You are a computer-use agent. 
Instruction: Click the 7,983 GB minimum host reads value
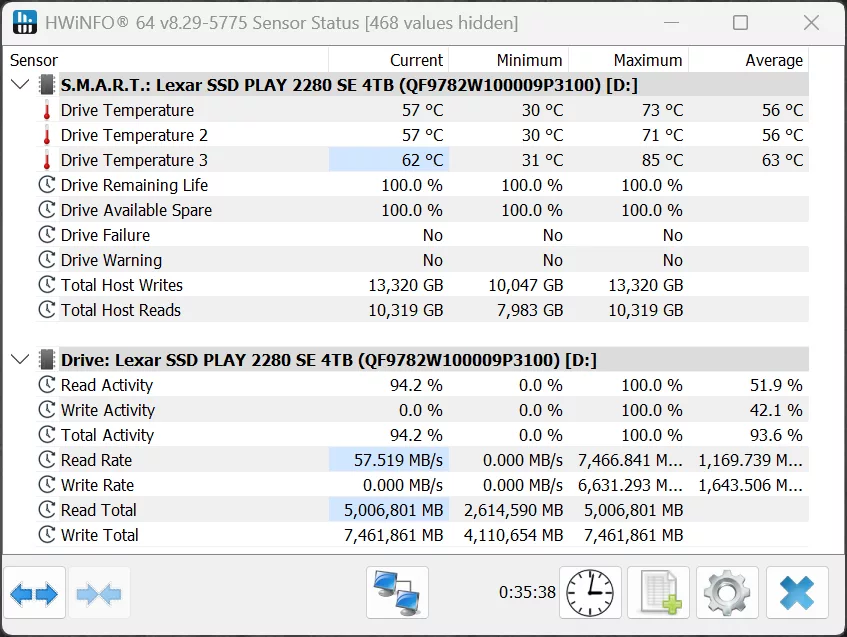(530, 310)
